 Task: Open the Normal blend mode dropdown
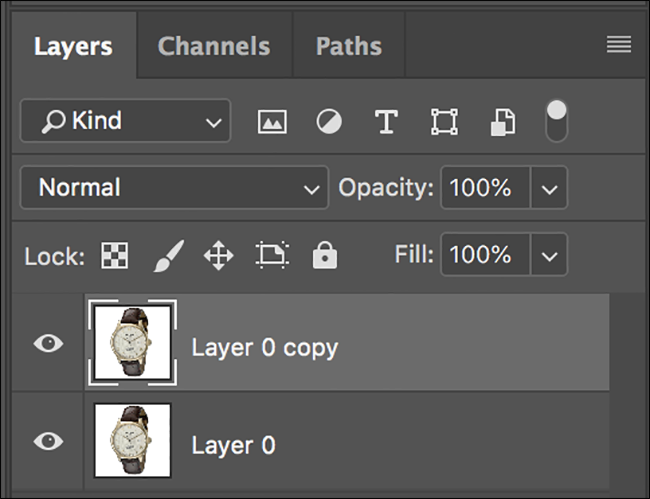[174, 187]
